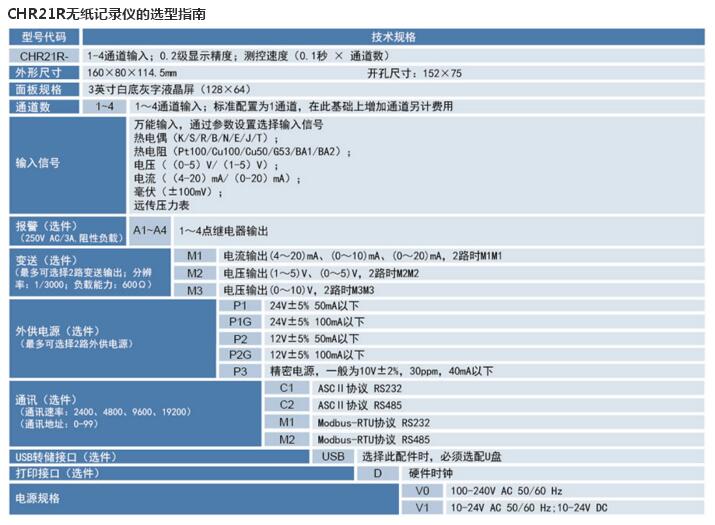The height and width of the screenshot is (525, 715).
Task: Click the P3 precision power code
Action: pos(240,370)
